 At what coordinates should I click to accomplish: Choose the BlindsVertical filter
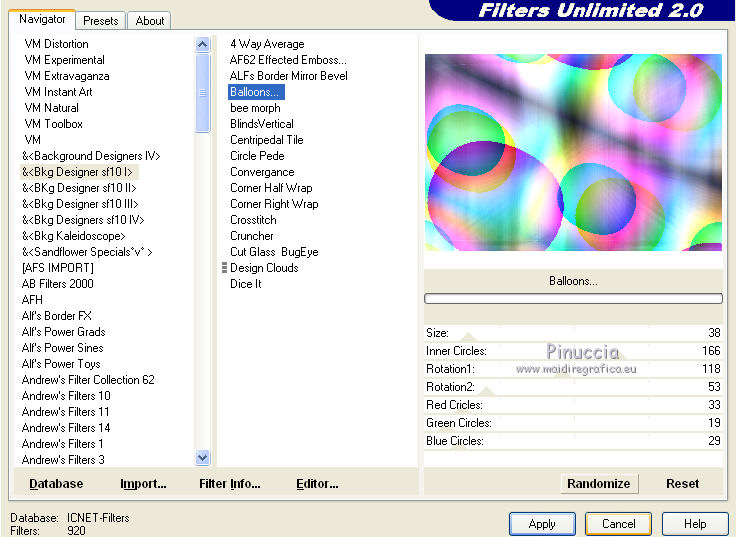[262, 124]
